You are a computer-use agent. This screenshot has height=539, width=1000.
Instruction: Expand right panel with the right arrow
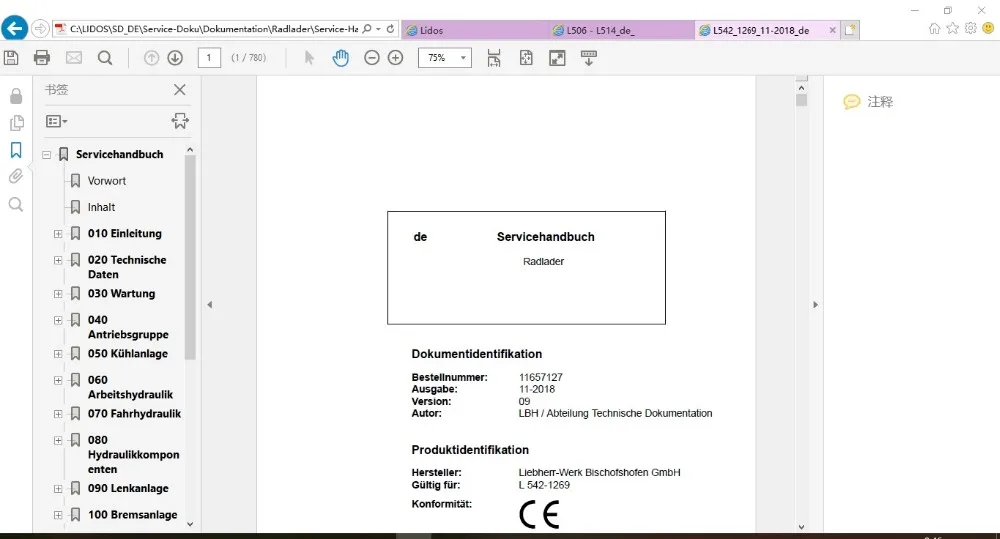815,305
